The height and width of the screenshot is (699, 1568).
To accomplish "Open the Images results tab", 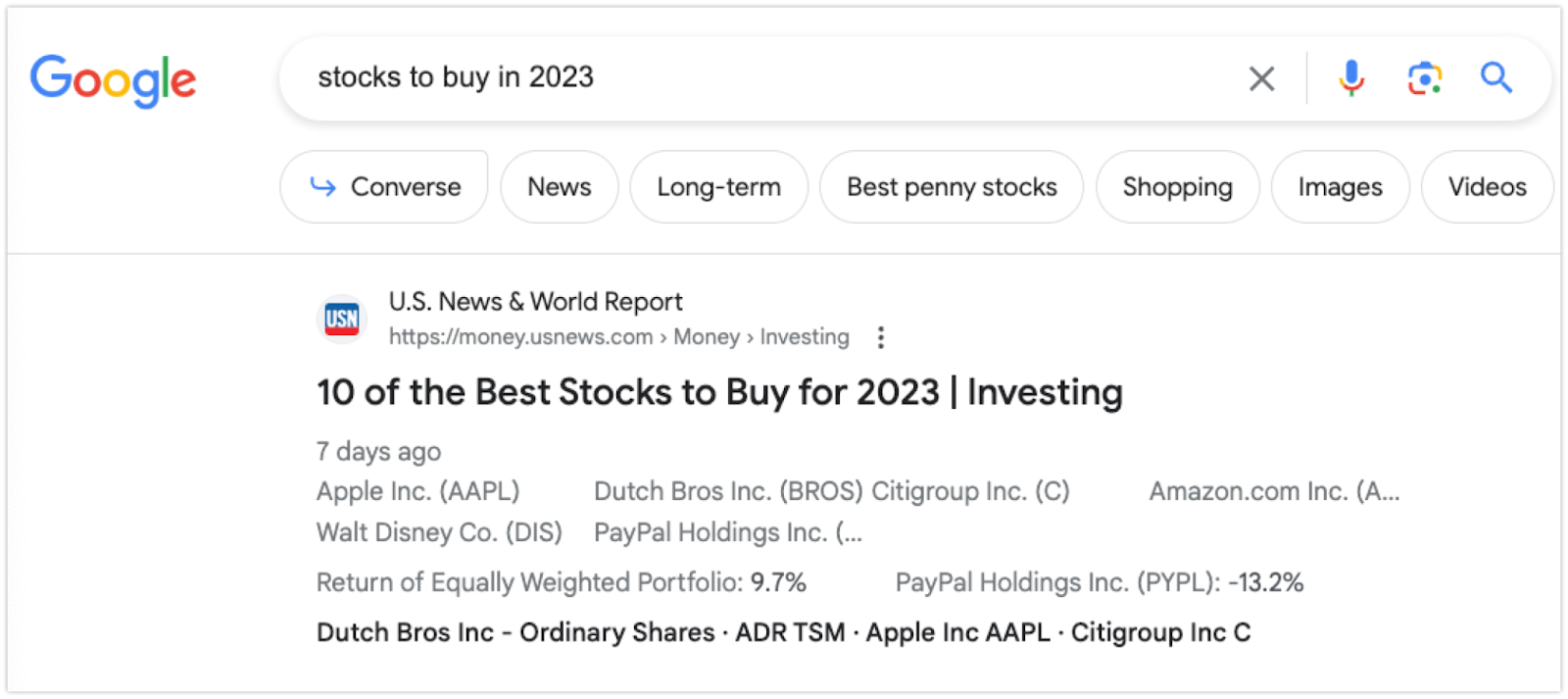I will [x=1340, y=186].
